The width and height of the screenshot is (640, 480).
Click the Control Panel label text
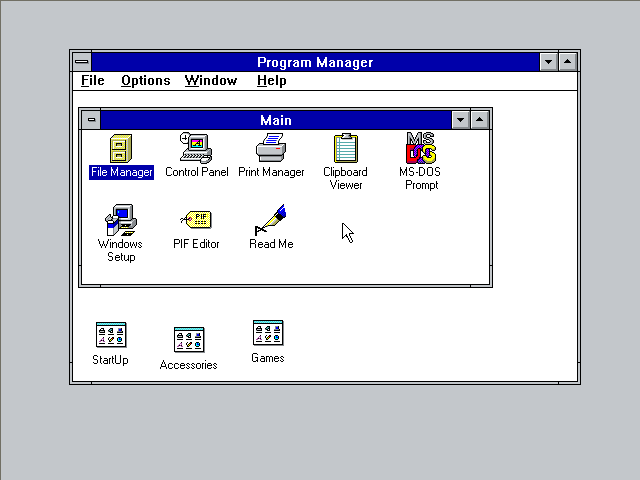tap(197, 172)
